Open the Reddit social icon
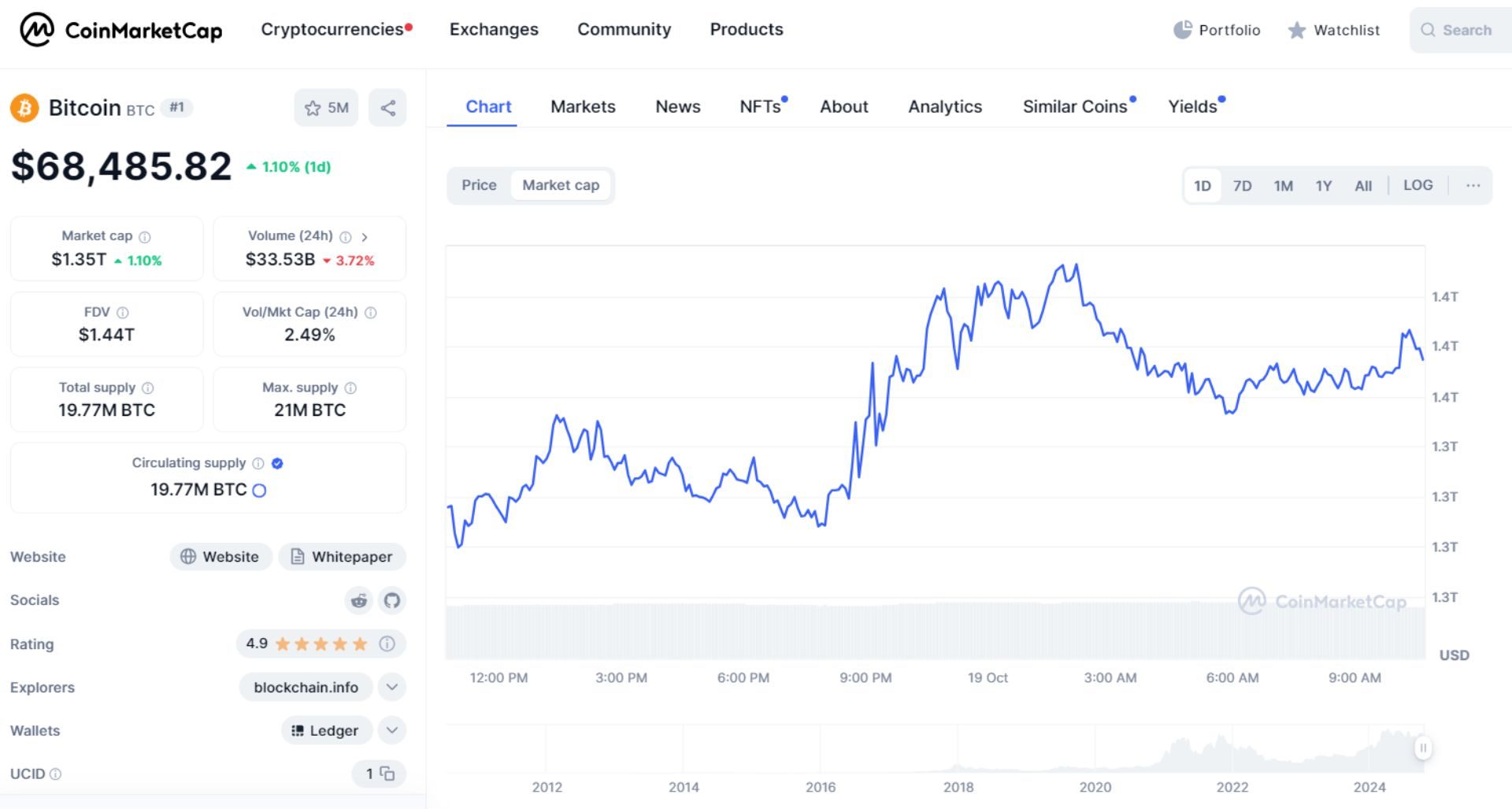 359,600
